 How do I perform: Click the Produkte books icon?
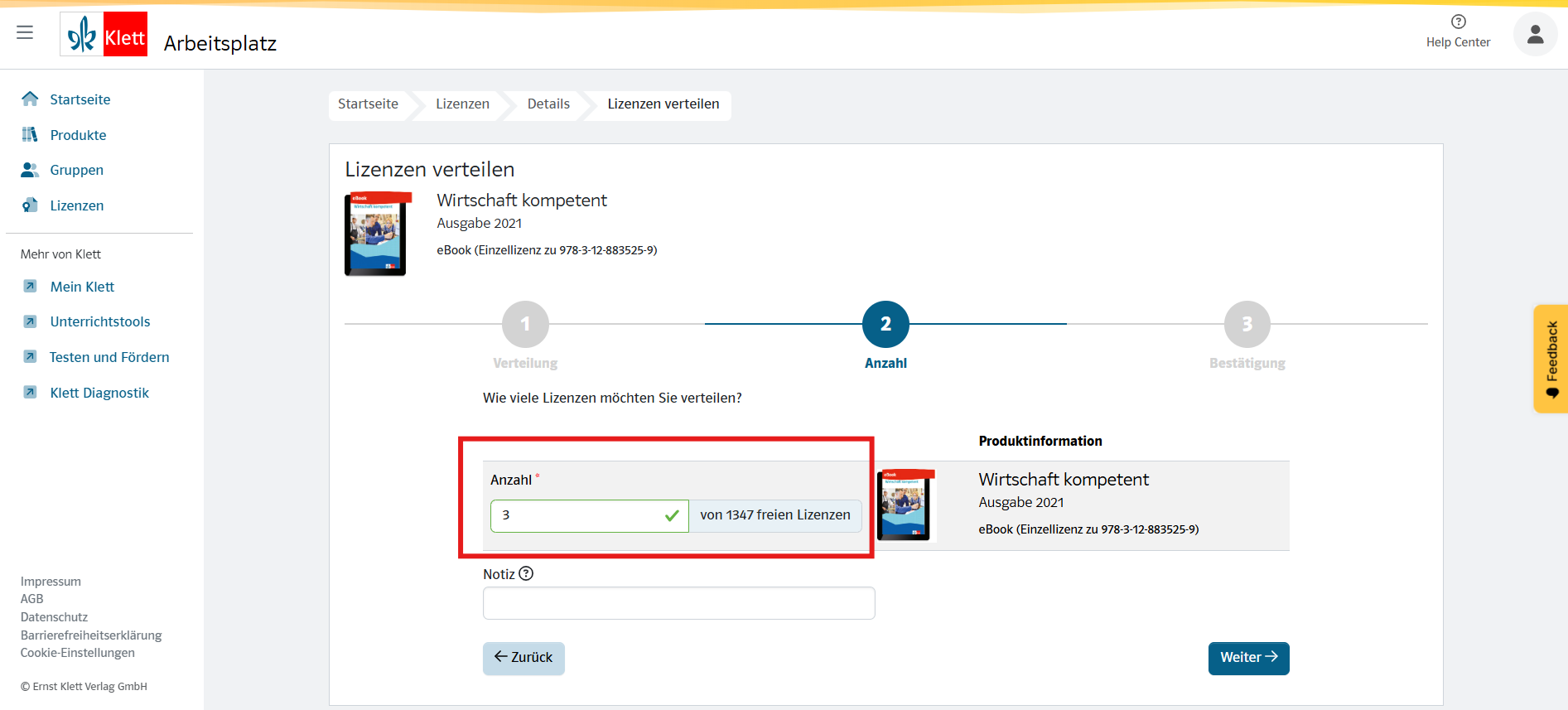(x=30, y=134)
